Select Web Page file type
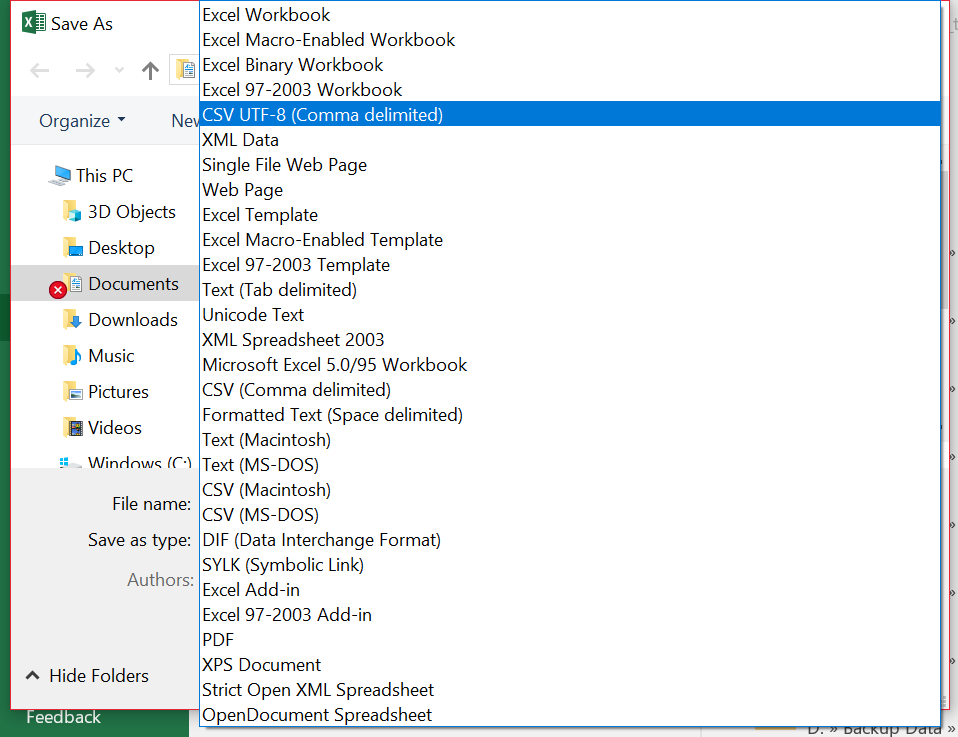958x737 pixels. pyautogui.click(x=569, y=190)
